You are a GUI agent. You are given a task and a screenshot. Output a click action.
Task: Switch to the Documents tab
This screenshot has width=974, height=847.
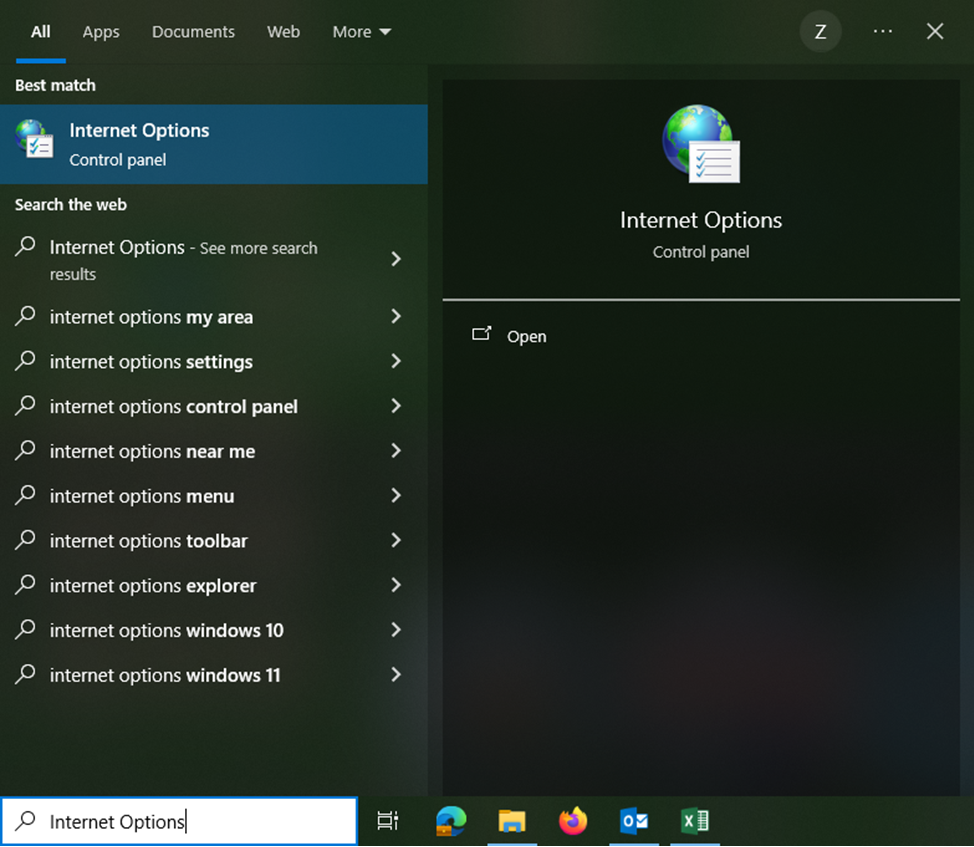(193, 32)
